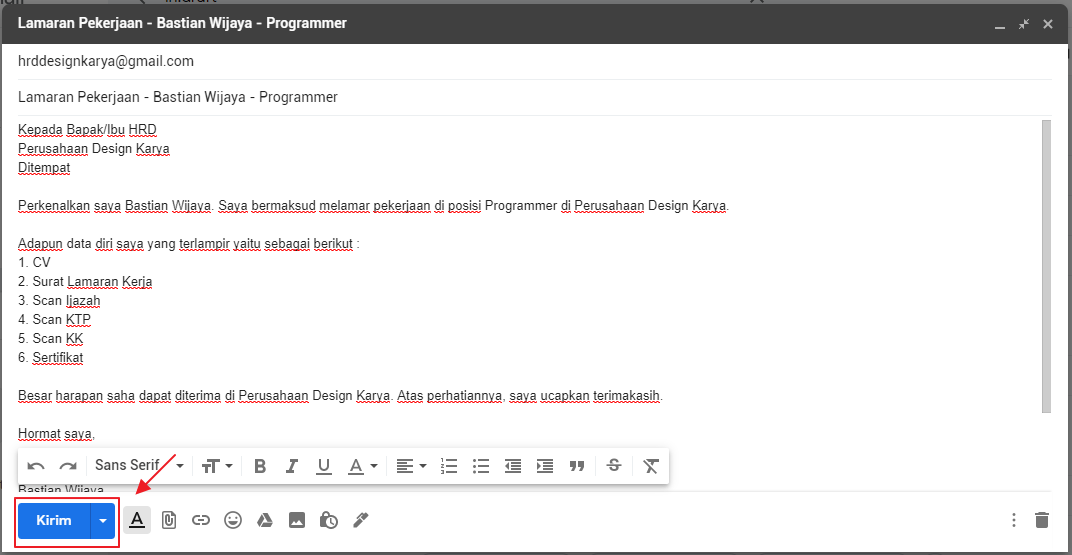
Task: Increase the indent level
Action: [x=545, y=466]
